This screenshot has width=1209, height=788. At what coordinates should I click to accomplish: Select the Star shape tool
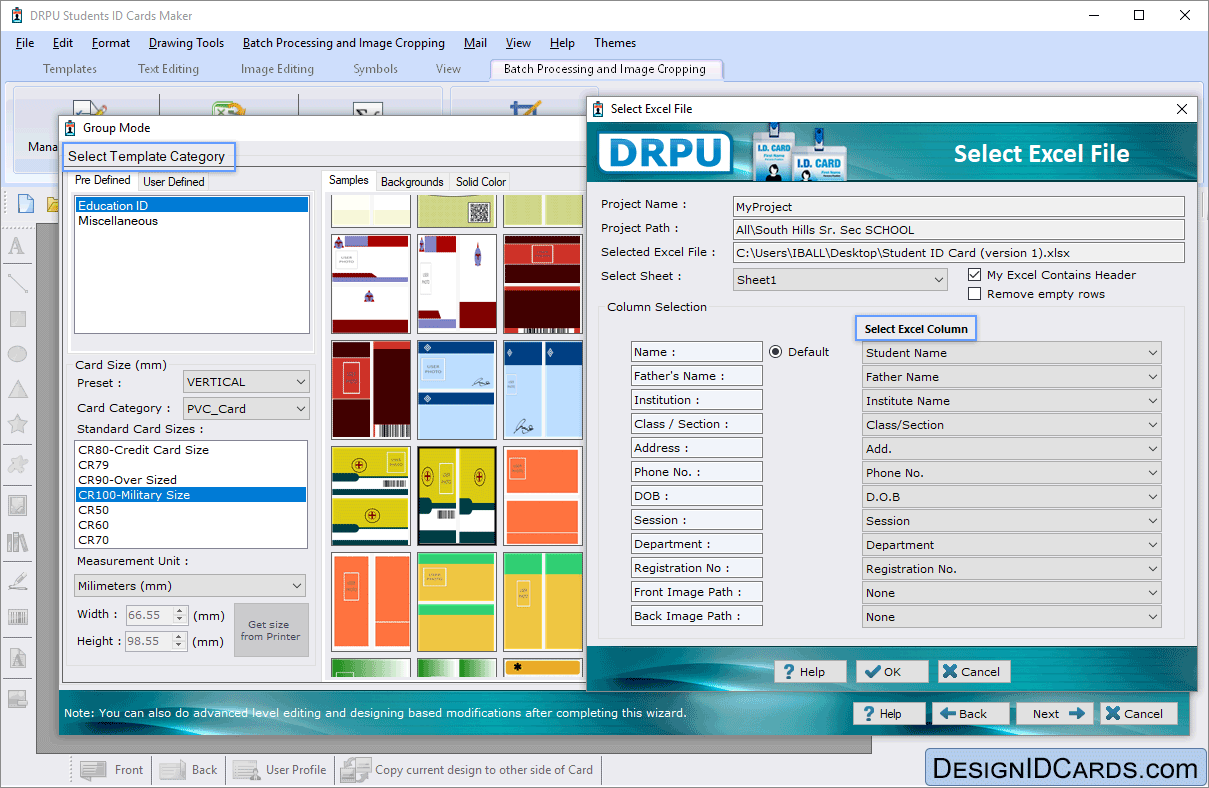coord(17,424)
